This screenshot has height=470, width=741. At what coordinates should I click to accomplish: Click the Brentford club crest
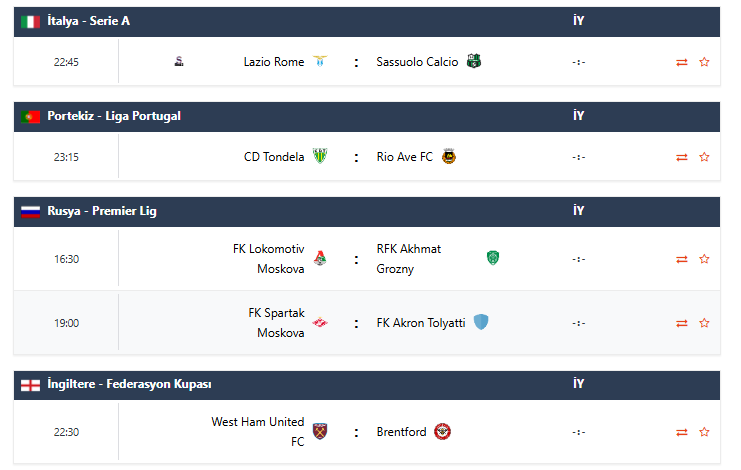(x=442, y=432)
